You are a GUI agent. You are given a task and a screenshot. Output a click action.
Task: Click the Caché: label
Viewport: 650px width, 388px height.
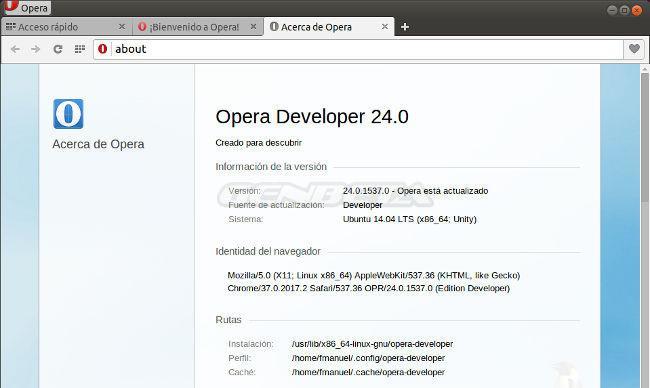pyautogui.click(x=242, y=372)
